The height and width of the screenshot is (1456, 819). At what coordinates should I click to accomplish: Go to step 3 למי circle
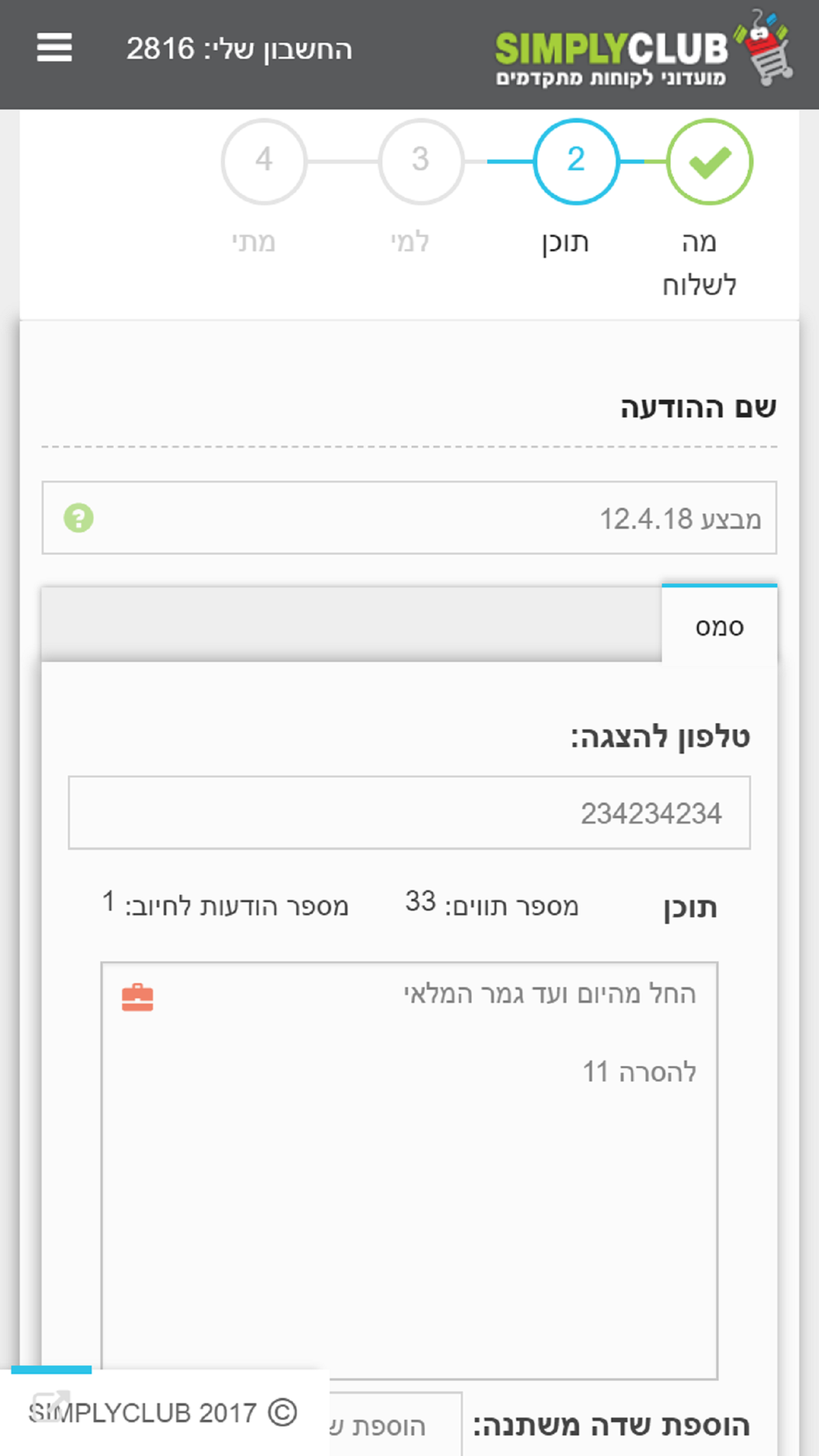420,161
